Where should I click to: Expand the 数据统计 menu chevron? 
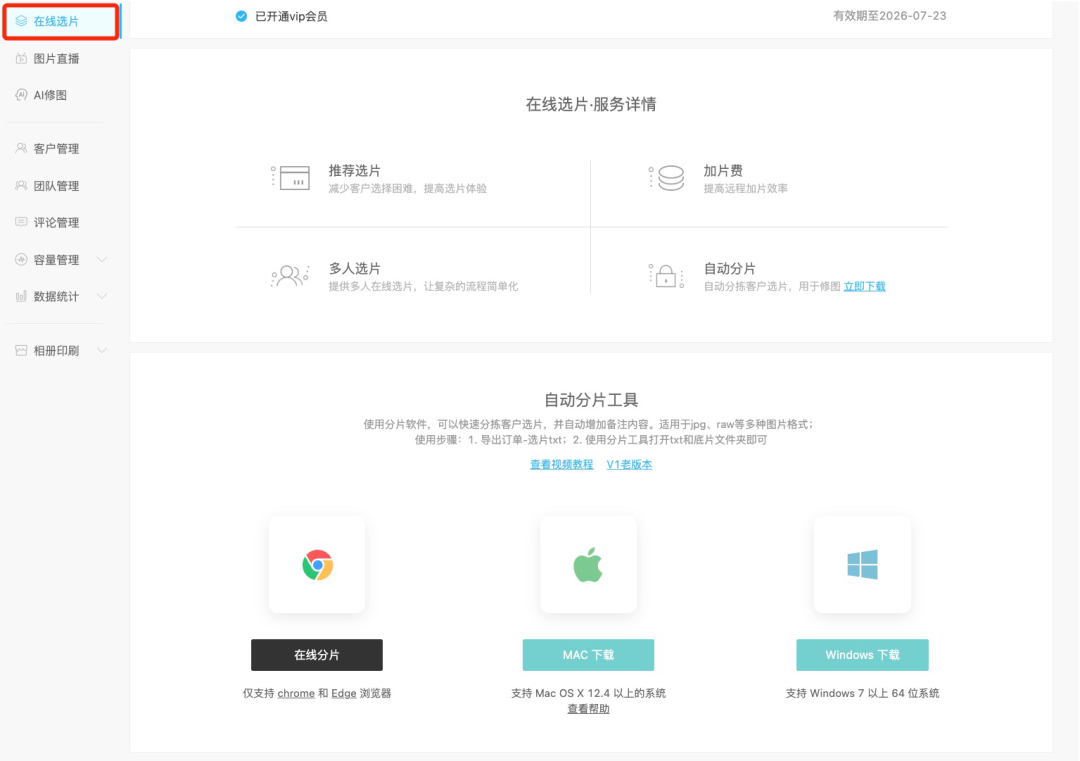102,296
